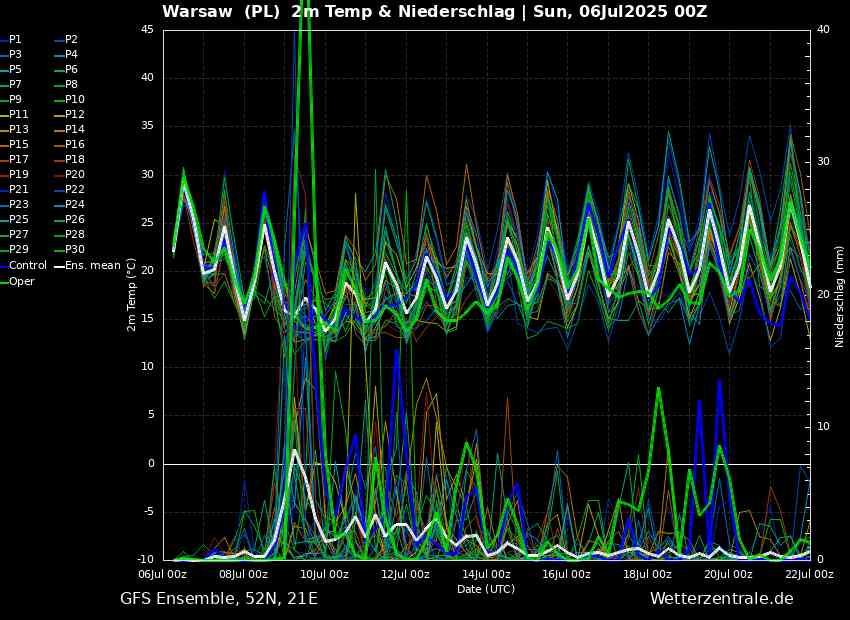
Task: Click the Date (UTC) axis title
Action: [486, 589]
